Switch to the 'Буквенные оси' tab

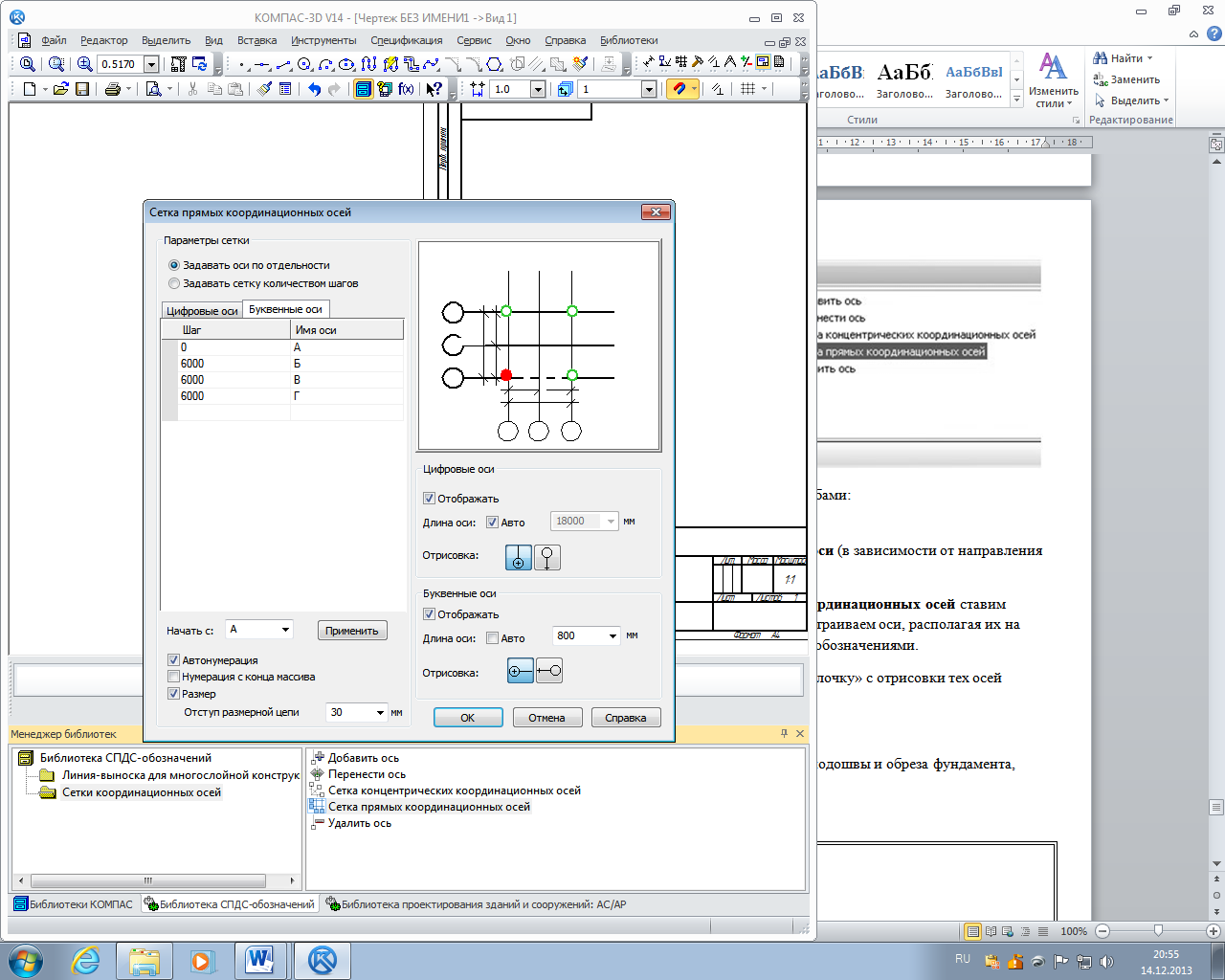pyautogui.click(x=285, y=309)
